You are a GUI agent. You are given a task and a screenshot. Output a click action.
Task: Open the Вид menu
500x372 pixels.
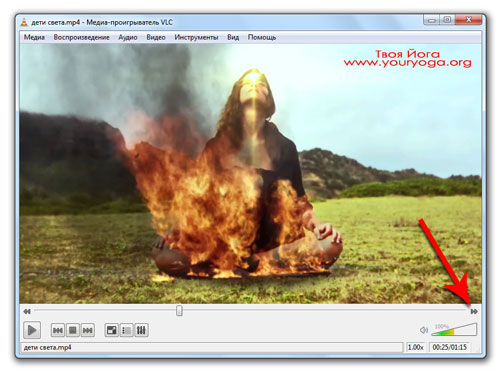pyautogui.click(x=233, y=37)
